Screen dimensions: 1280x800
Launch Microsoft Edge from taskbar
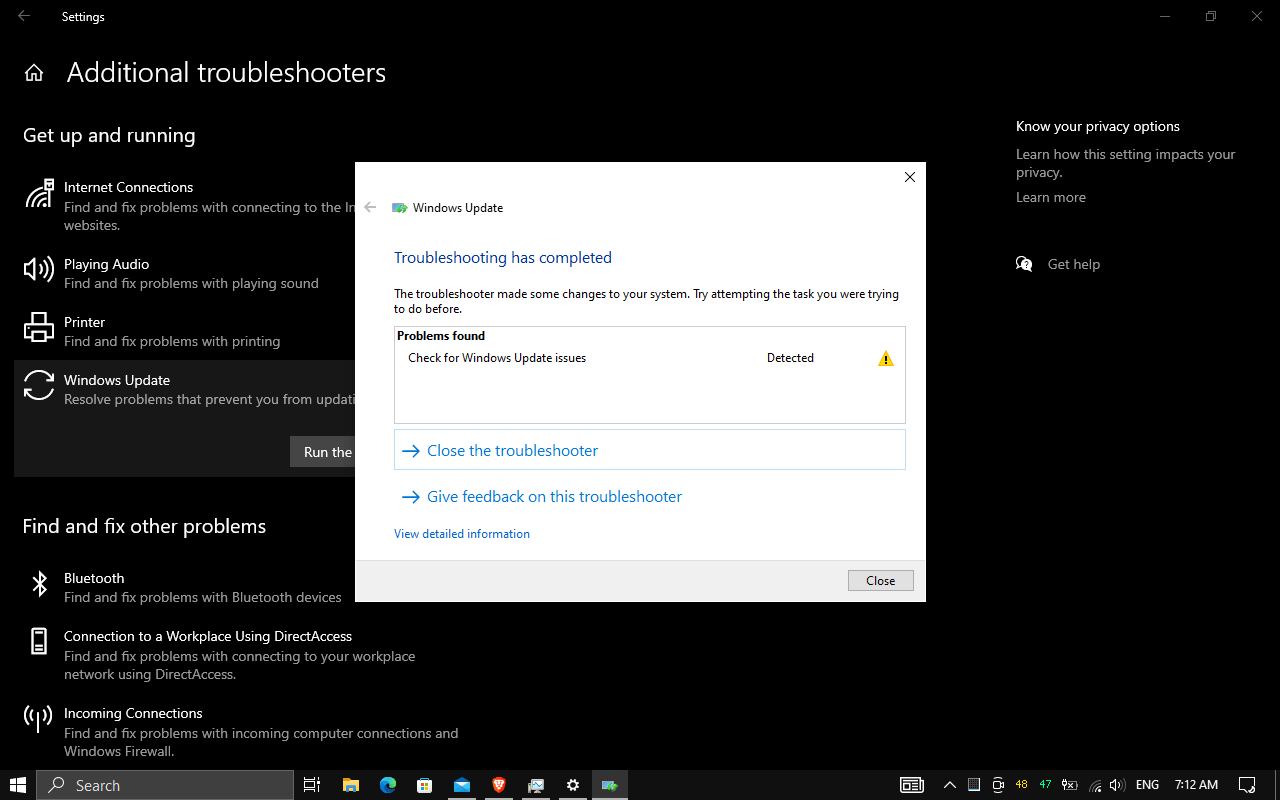click(x=388, y=785)
